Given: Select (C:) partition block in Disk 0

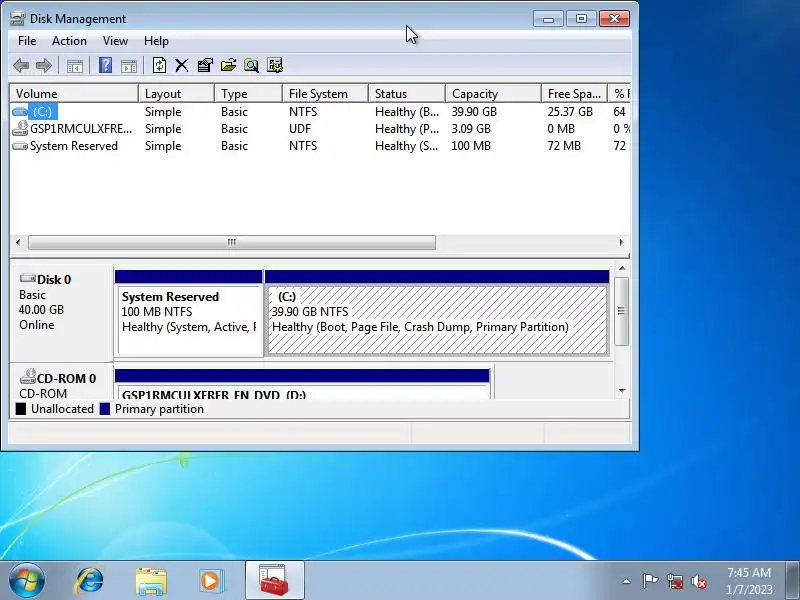Looking at the screenshot, I should click(x=437, y=313).
